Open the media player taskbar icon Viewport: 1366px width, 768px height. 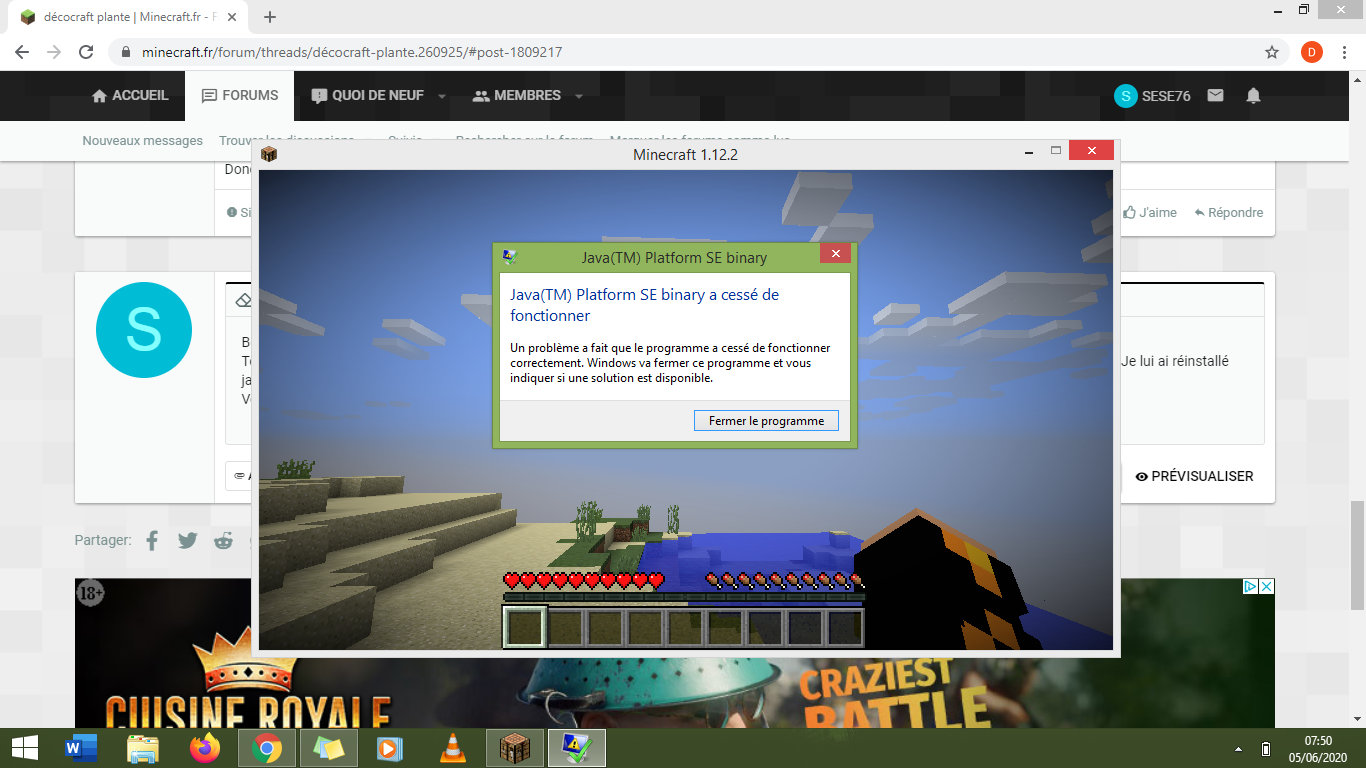[x=390, y=748]
